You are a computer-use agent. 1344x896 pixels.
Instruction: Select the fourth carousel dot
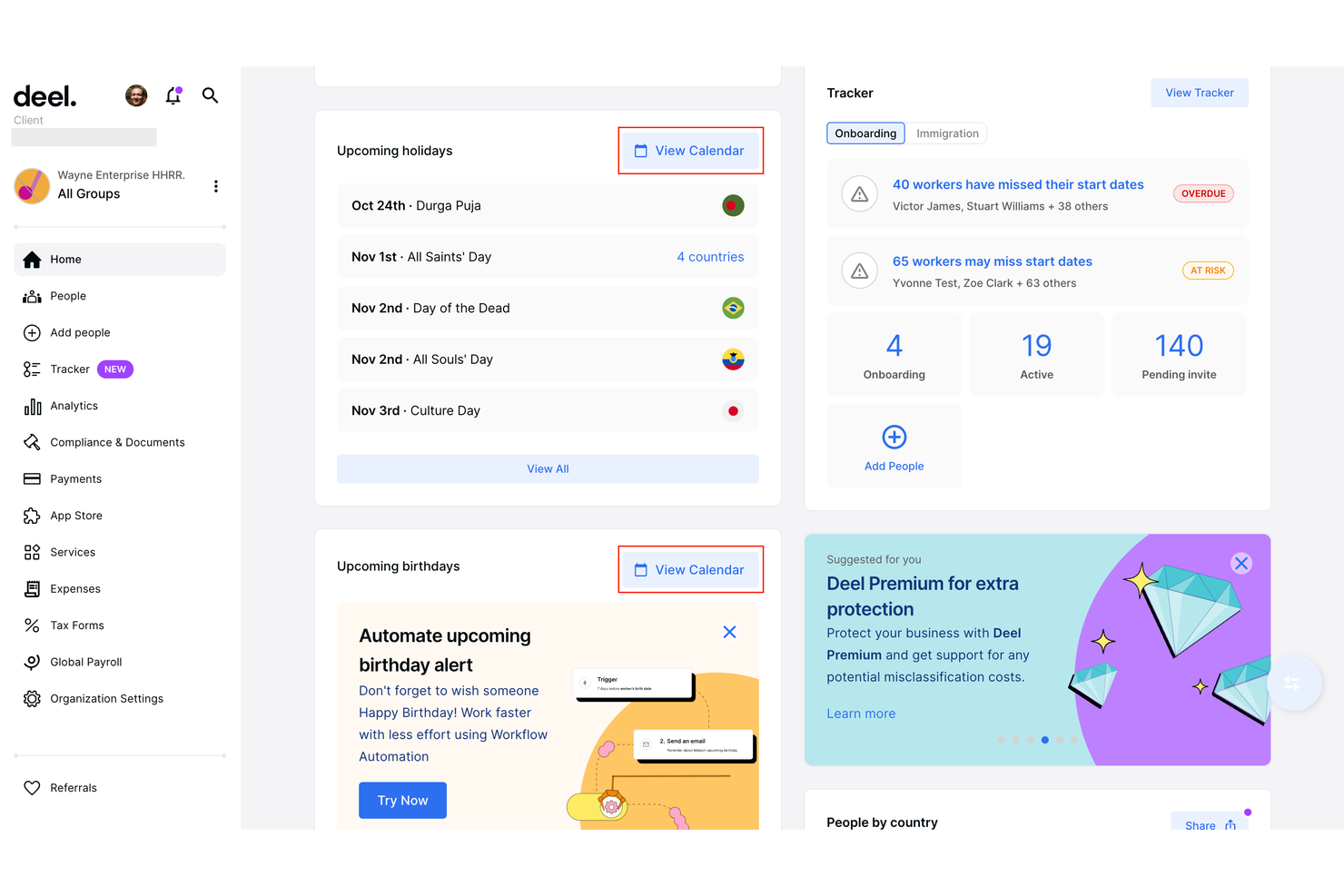[x=1045, y=740]
